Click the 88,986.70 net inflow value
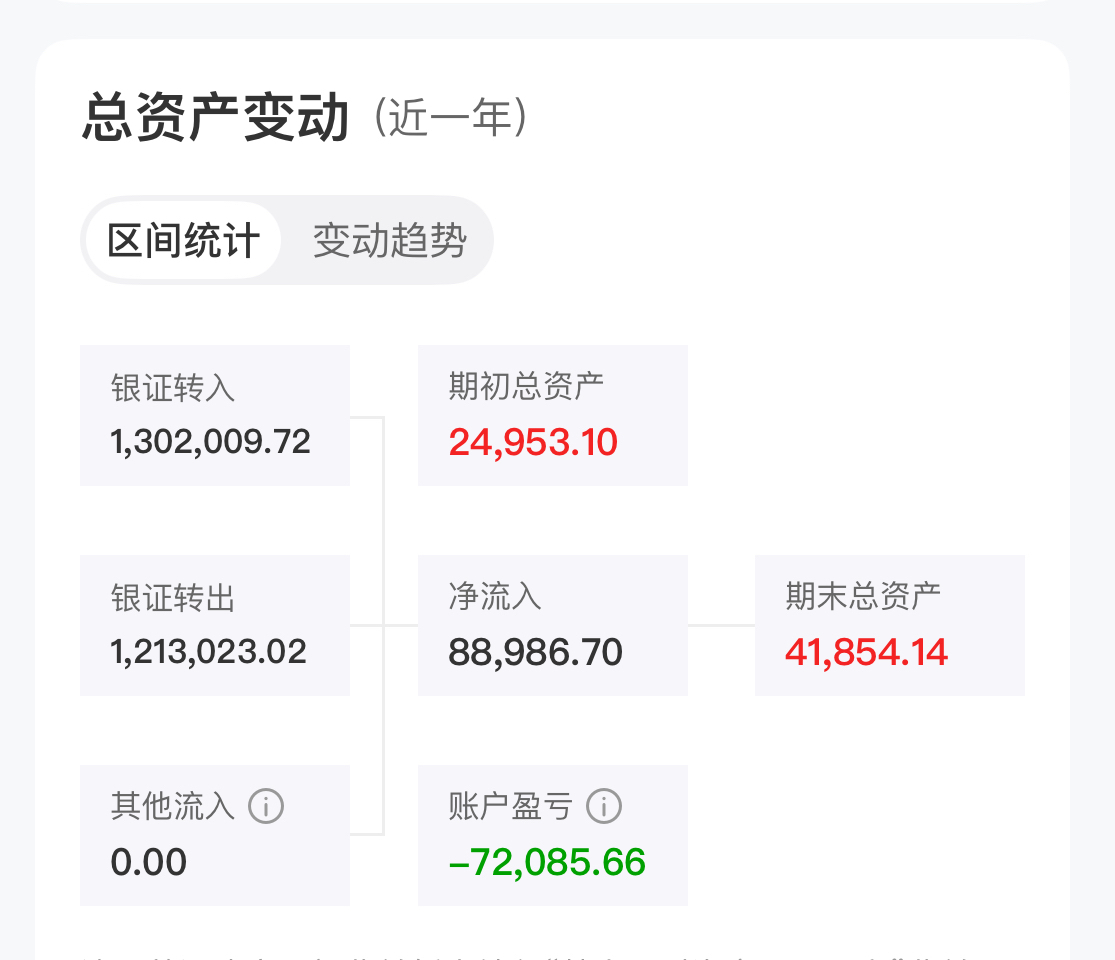The width and height of the screenshot is (1115, 960). pyautogui.click(x=535, y=652)
